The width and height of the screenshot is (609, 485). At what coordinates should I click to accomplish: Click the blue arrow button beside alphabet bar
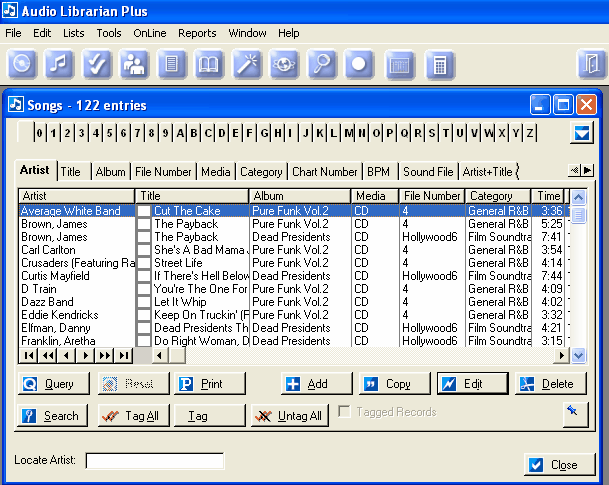point(582,133)
